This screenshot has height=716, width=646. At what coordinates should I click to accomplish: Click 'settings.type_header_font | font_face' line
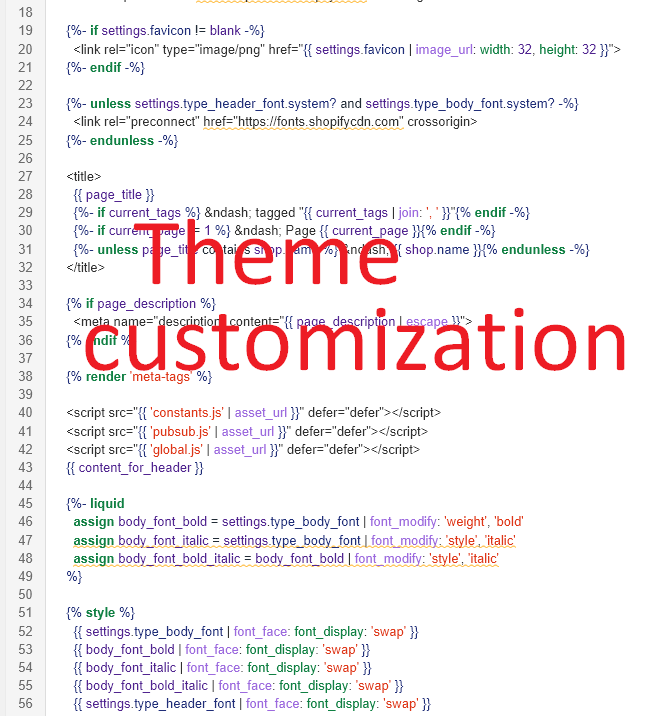pyautogui.click(x=252, y=704)
